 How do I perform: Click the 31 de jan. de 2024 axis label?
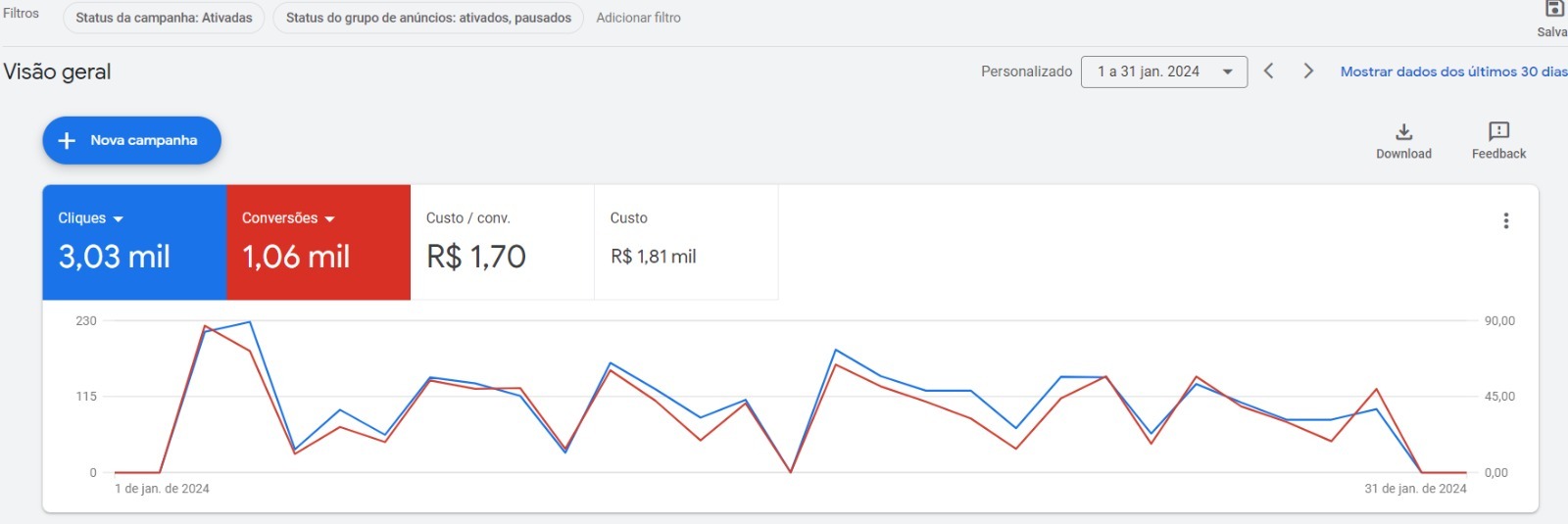(x=1415, y=489)
